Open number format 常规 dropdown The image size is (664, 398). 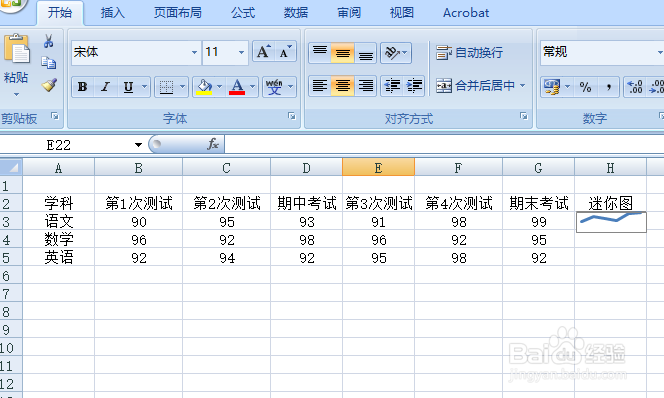click(659, 53)
